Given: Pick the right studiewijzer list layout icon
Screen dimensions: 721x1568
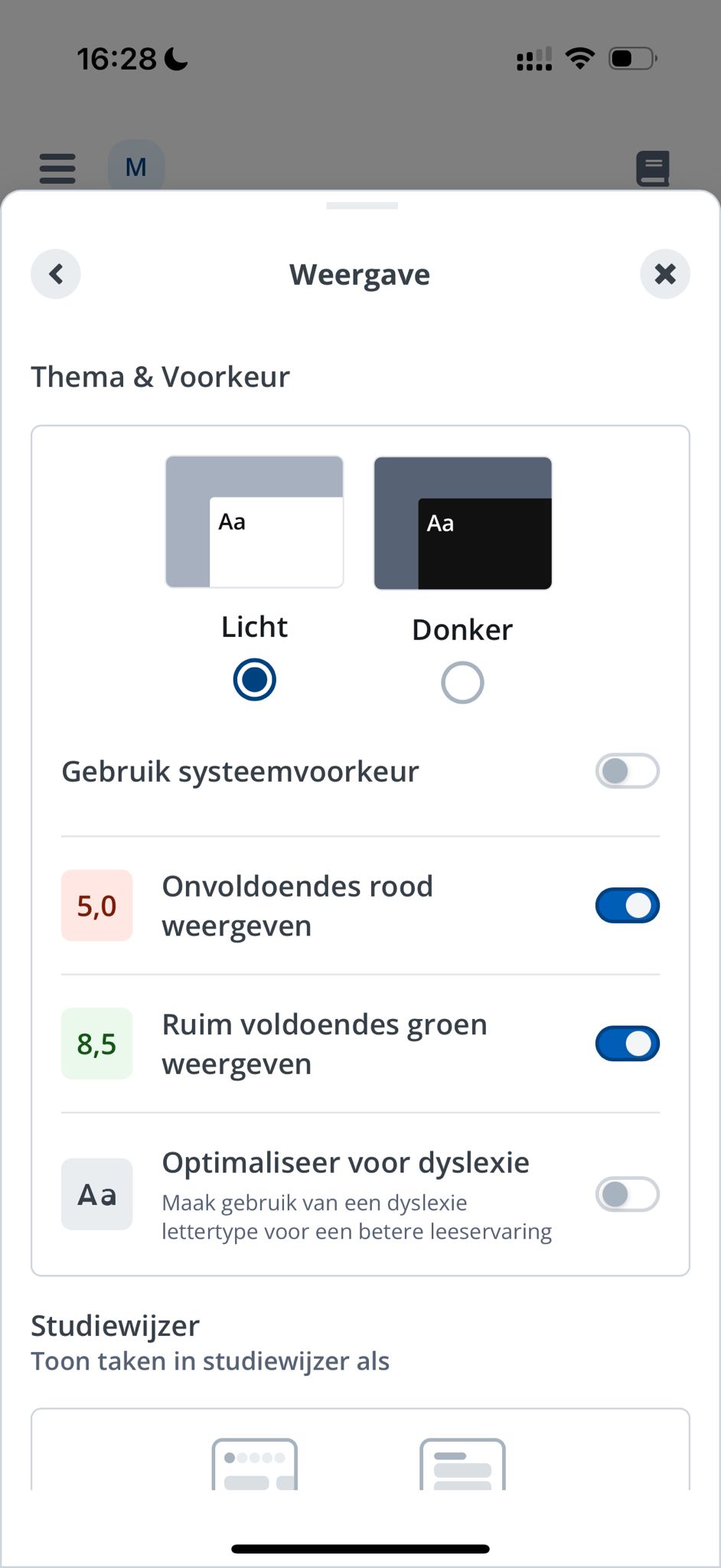Looking at the screenshot, I should click(462, 1464).
